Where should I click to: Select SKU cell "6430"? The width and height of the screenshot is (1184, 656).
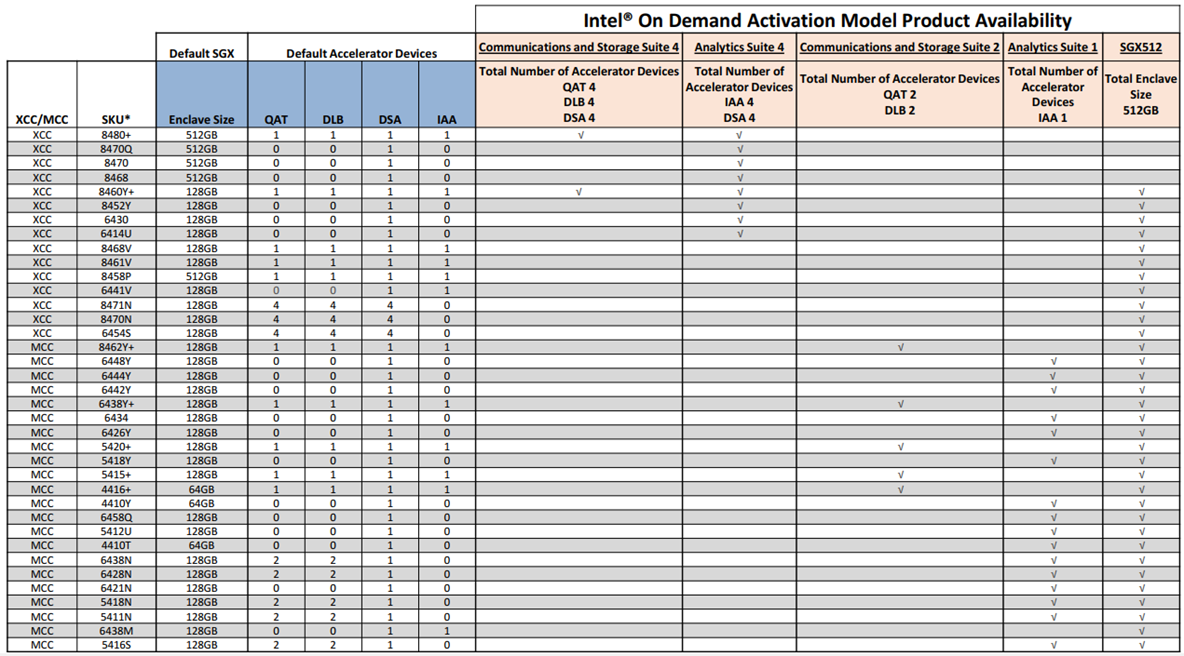116,220
